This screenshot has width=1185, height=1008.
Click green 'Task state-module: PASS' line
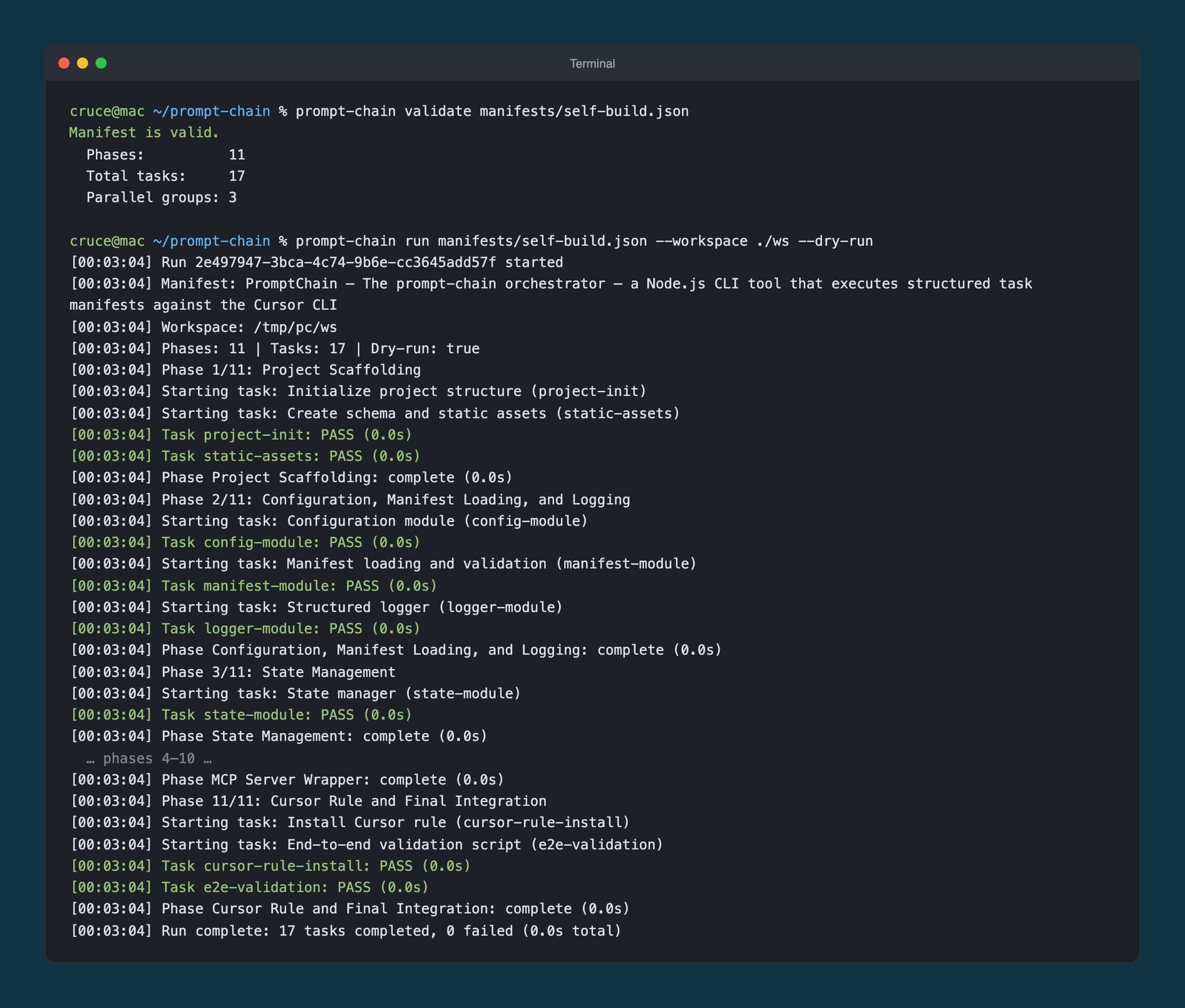(x=241, y=715)
